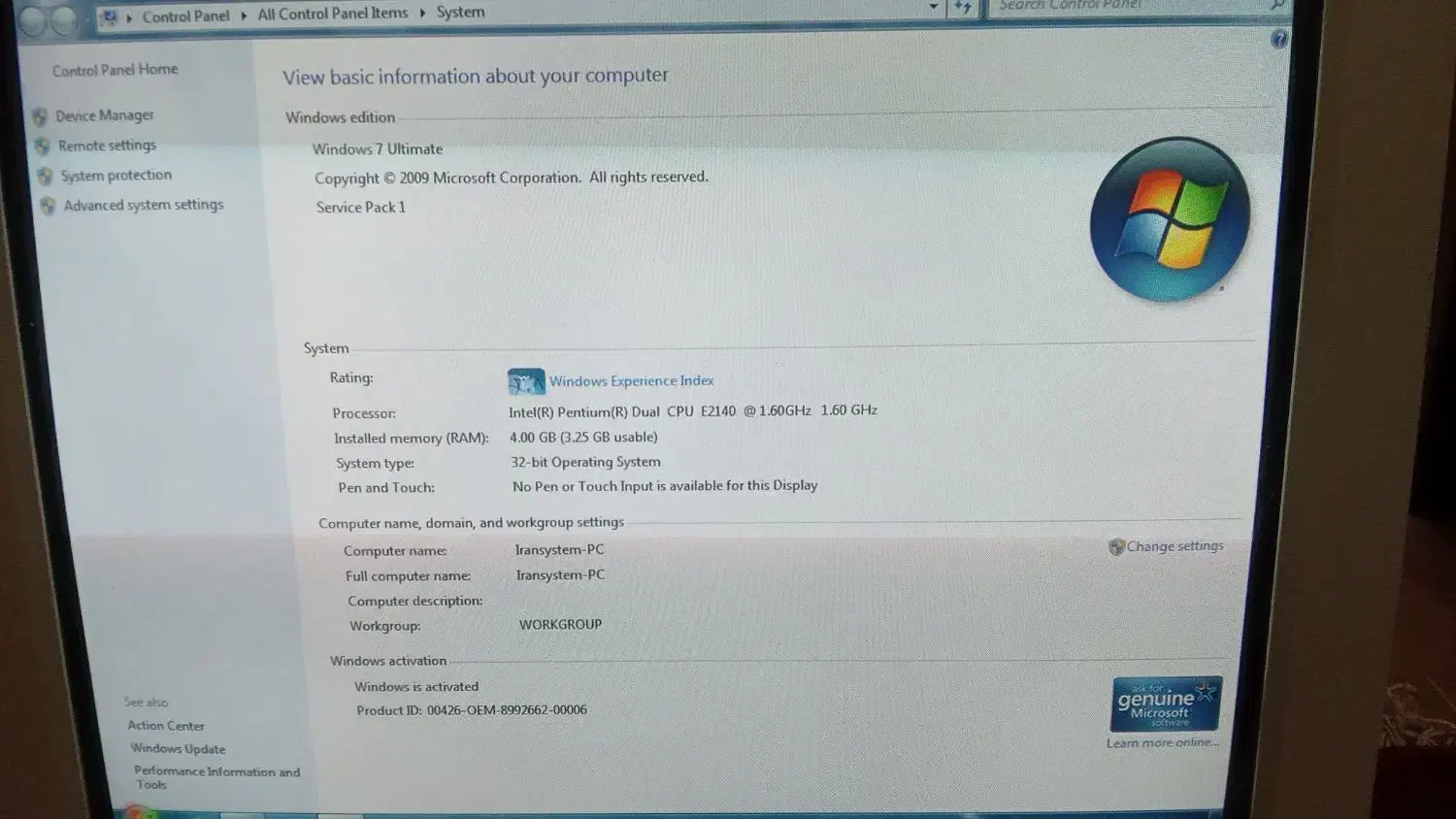Expand the arrow after Control Panel breadcrumb
This screenshot has height=819, width=1456.
[x=244, y=16]
